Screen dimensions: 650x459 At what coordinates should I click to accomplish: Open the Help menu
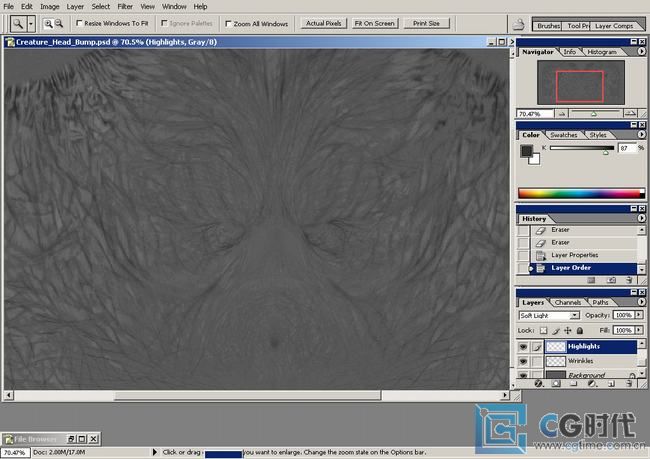[x=200, y=7]
